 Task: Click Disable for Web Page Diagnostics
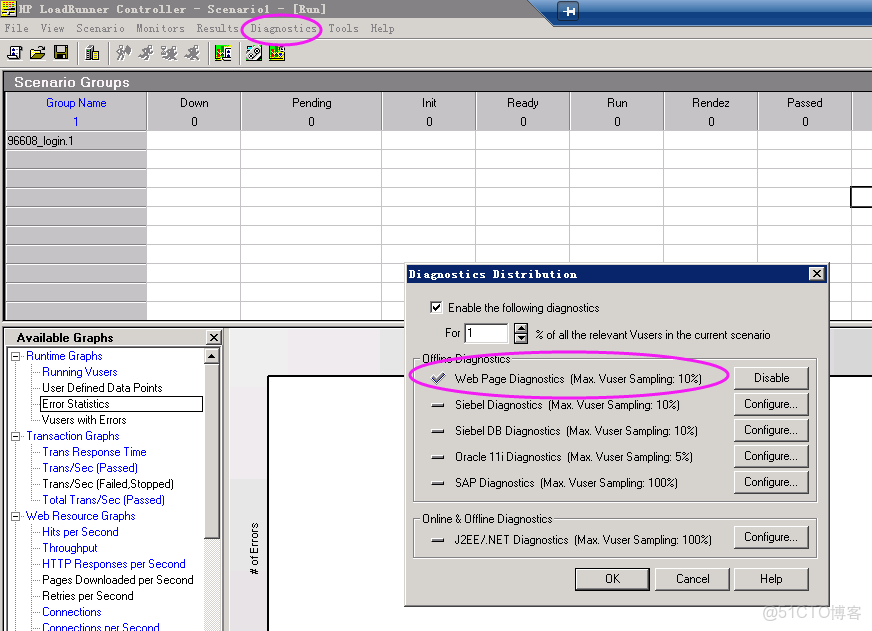771,378
